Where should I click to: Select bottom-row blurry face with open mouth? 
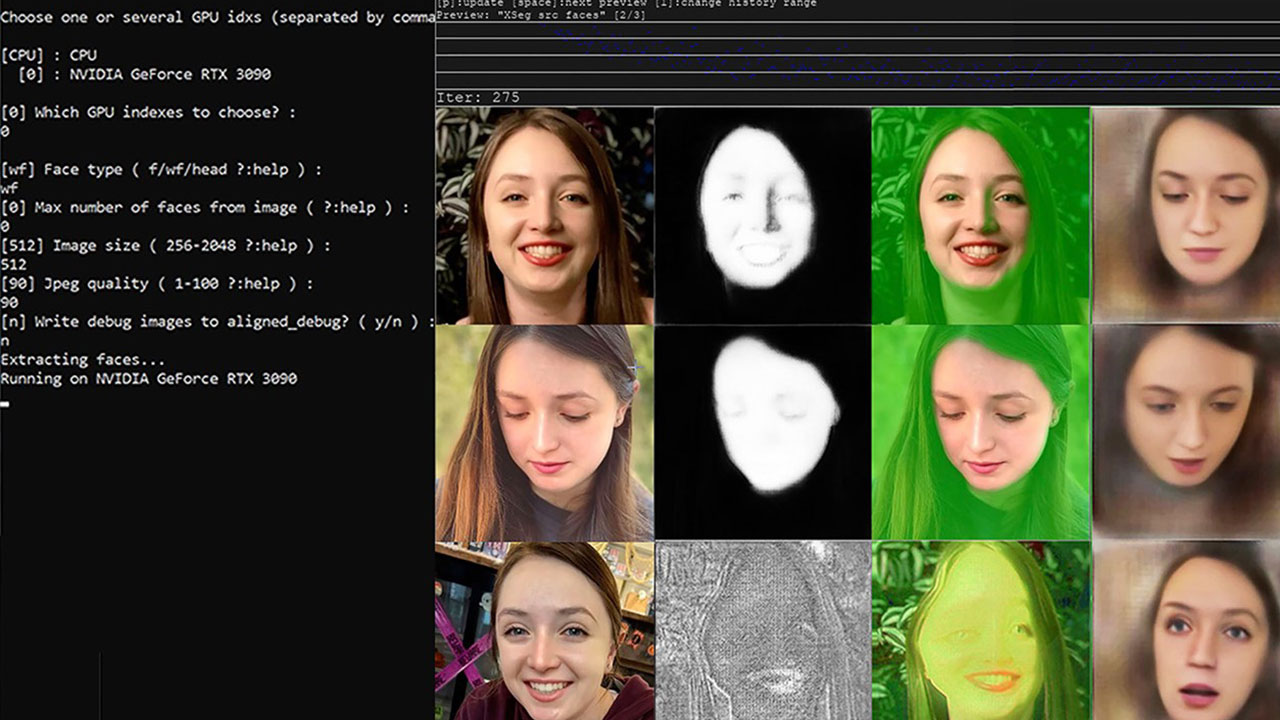(1186, 631)
